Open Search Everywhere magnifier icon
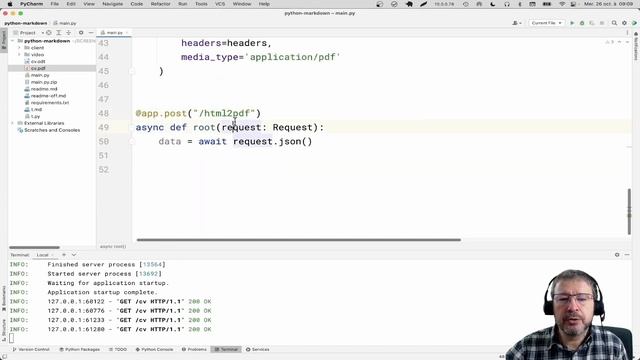 (614, 23)
